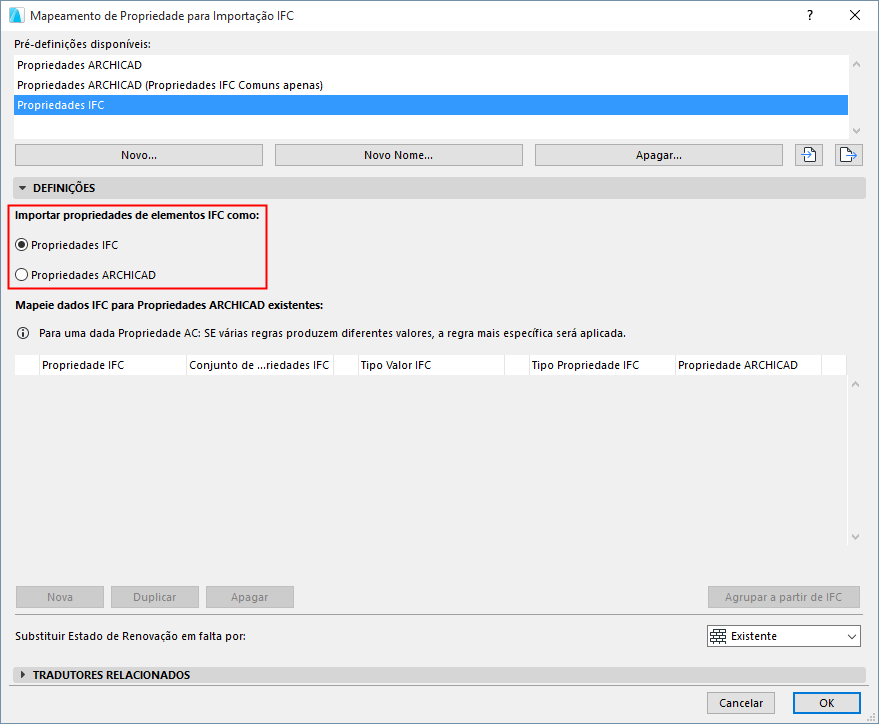
Task: Close the IFC mapping dialog
Action: (x=855, y=15)
